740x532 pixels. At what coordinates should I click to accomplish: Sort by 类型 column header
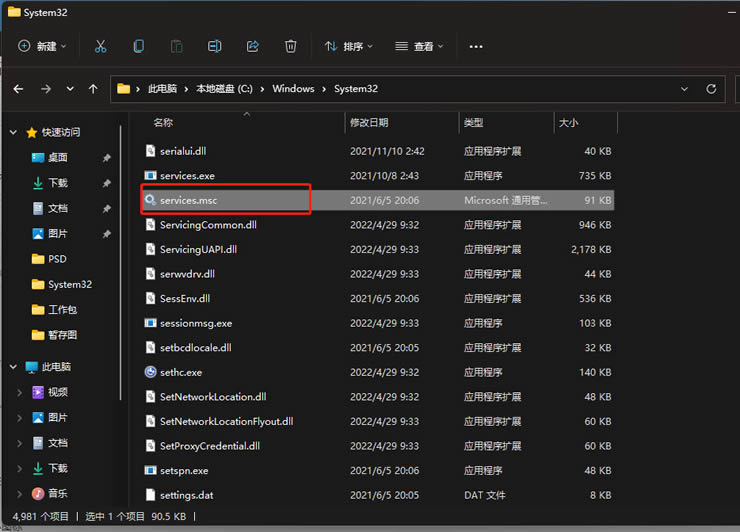tap(473, 123)
